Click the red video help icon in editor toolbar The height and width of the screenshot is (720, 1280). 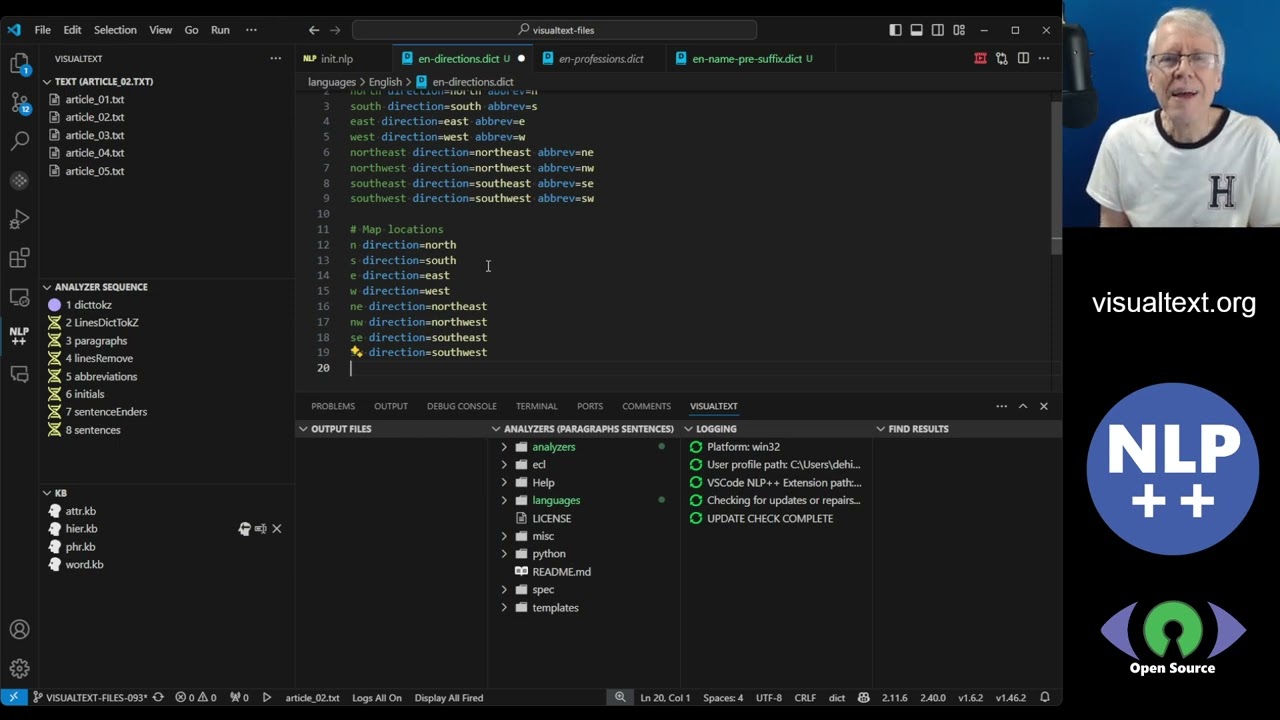980,59
